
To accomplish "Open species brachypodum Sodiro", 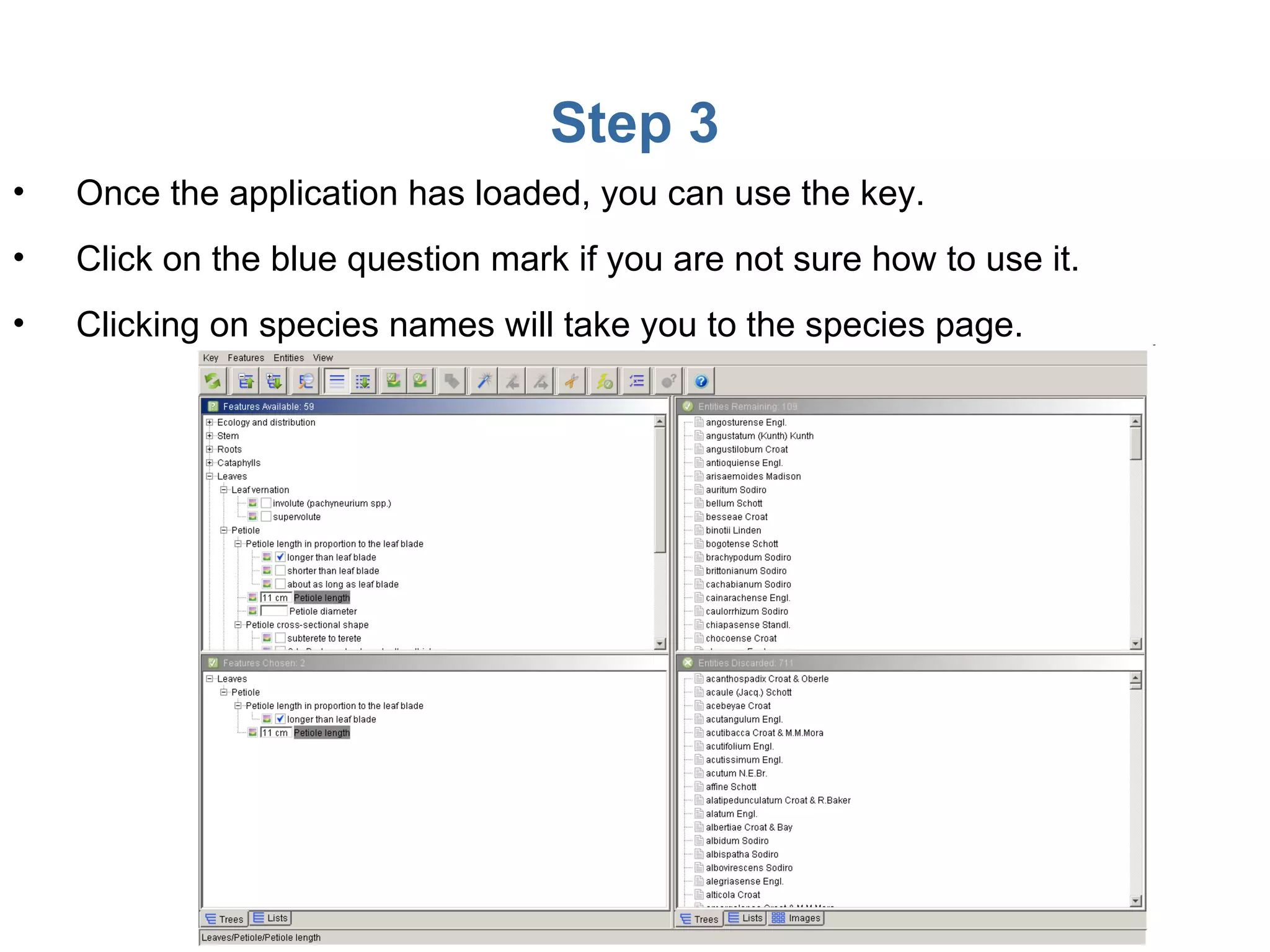I will pyautogui.click(x=748, y=557).
